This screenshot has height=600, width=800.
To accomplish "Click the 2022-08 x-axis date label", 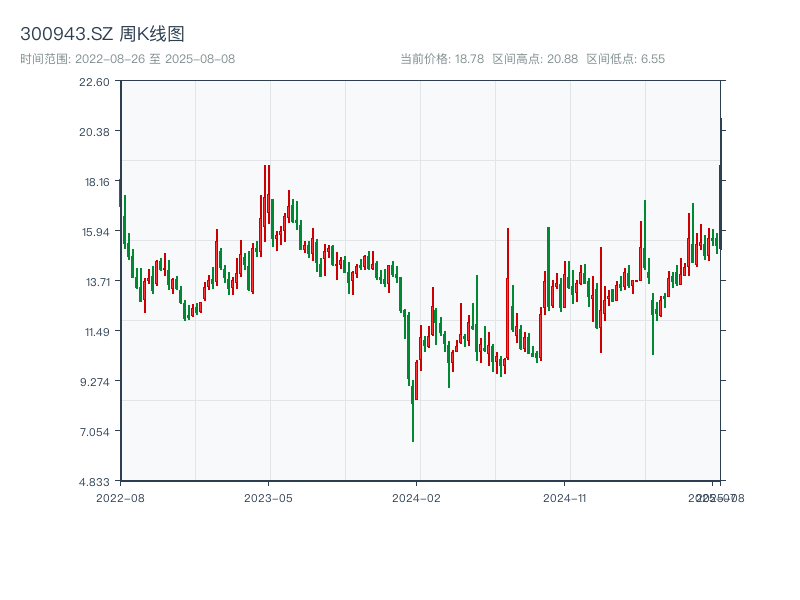I will click(x=120, y=497).
